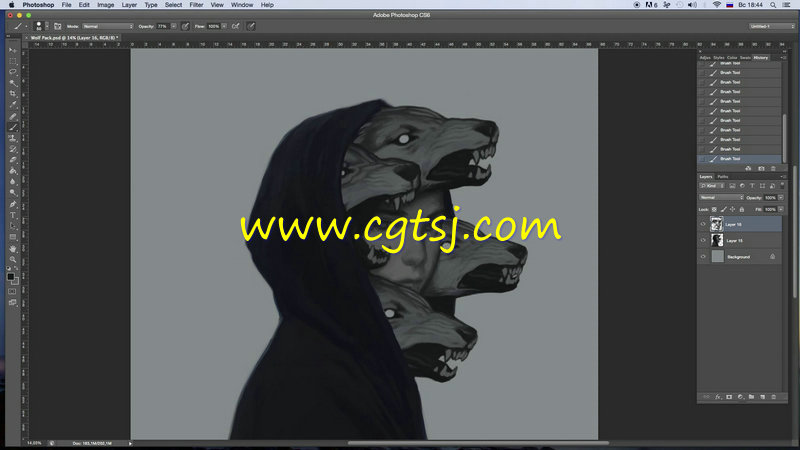Select the Eyedropper tool

tap(13, 105)
